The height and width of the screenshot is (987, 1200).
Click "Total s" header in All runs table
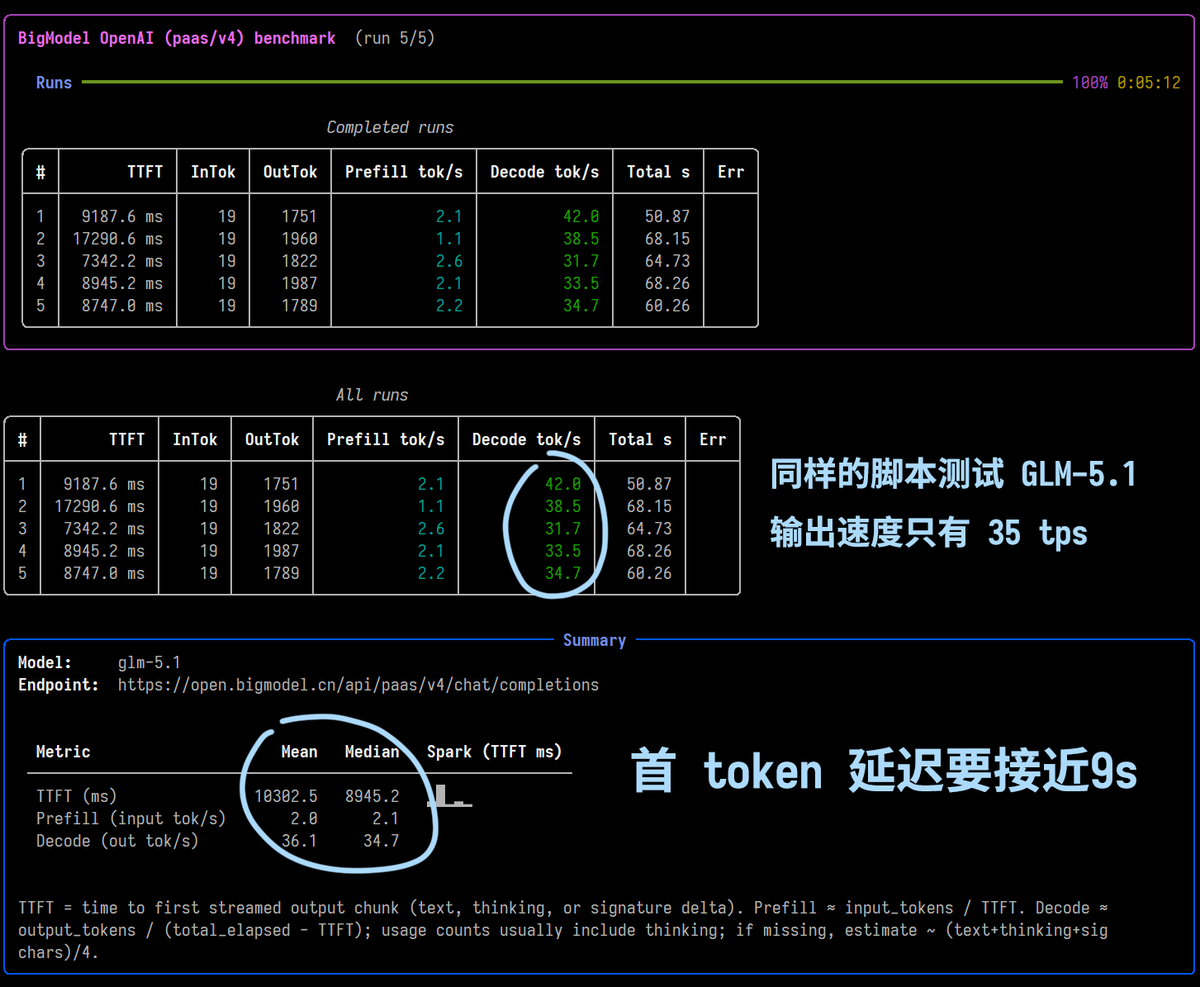click(x=640, y=440)
